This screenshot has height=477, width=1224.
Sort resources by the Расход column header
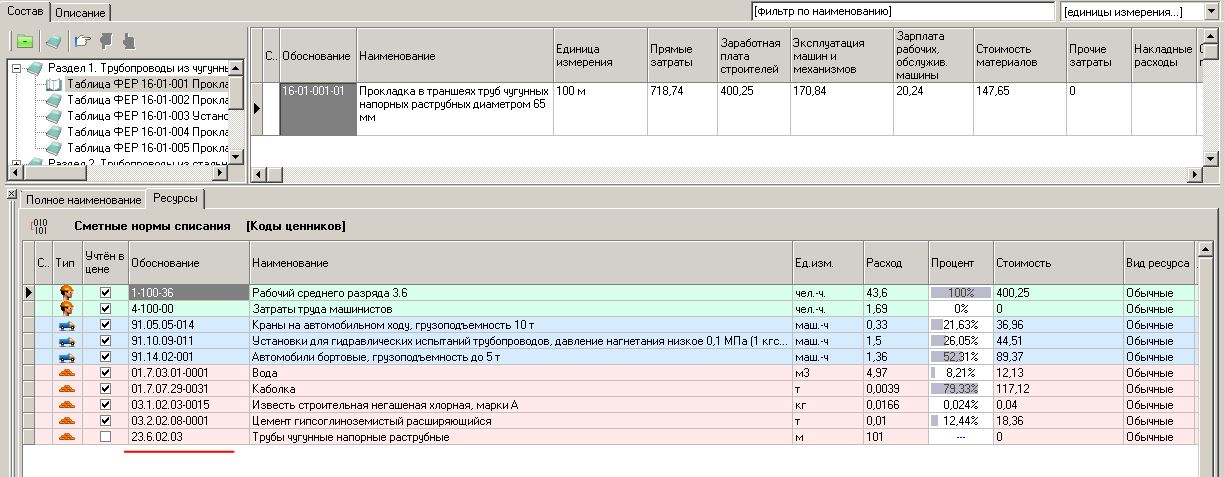coord(896,263)
